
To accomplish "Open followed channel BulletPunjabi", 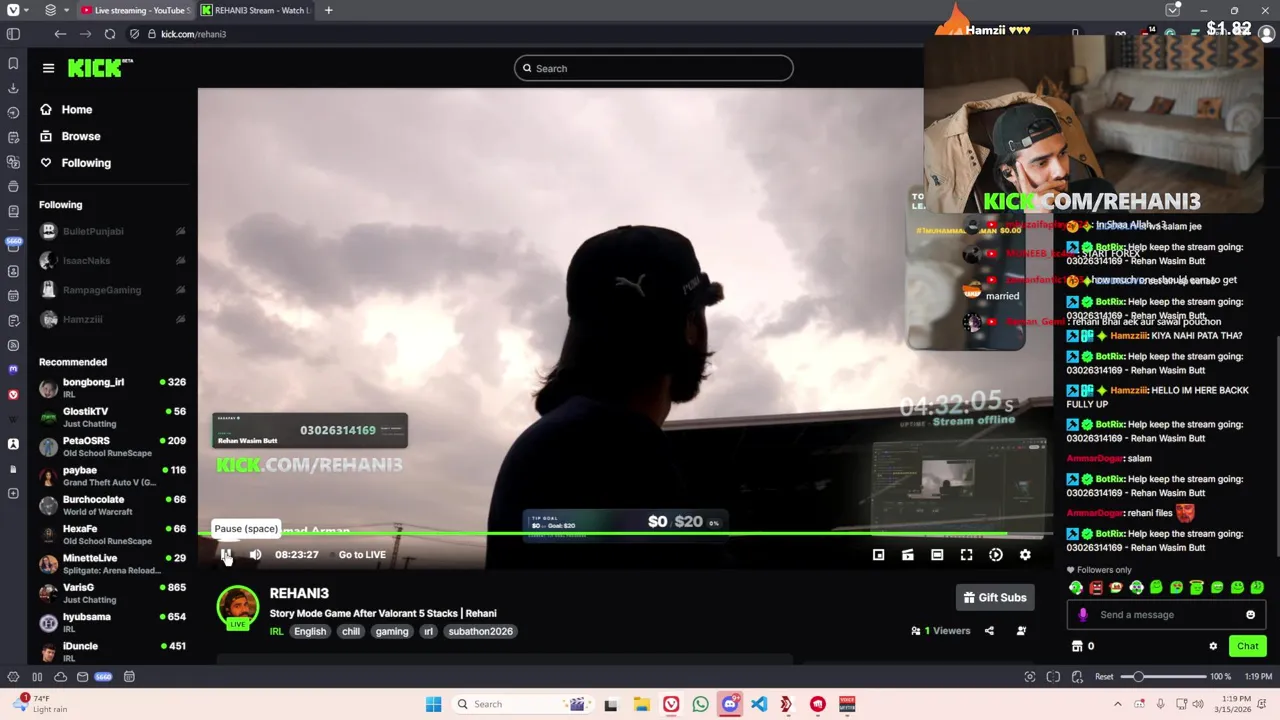I will pyautogui.click(x=112, y=231).
